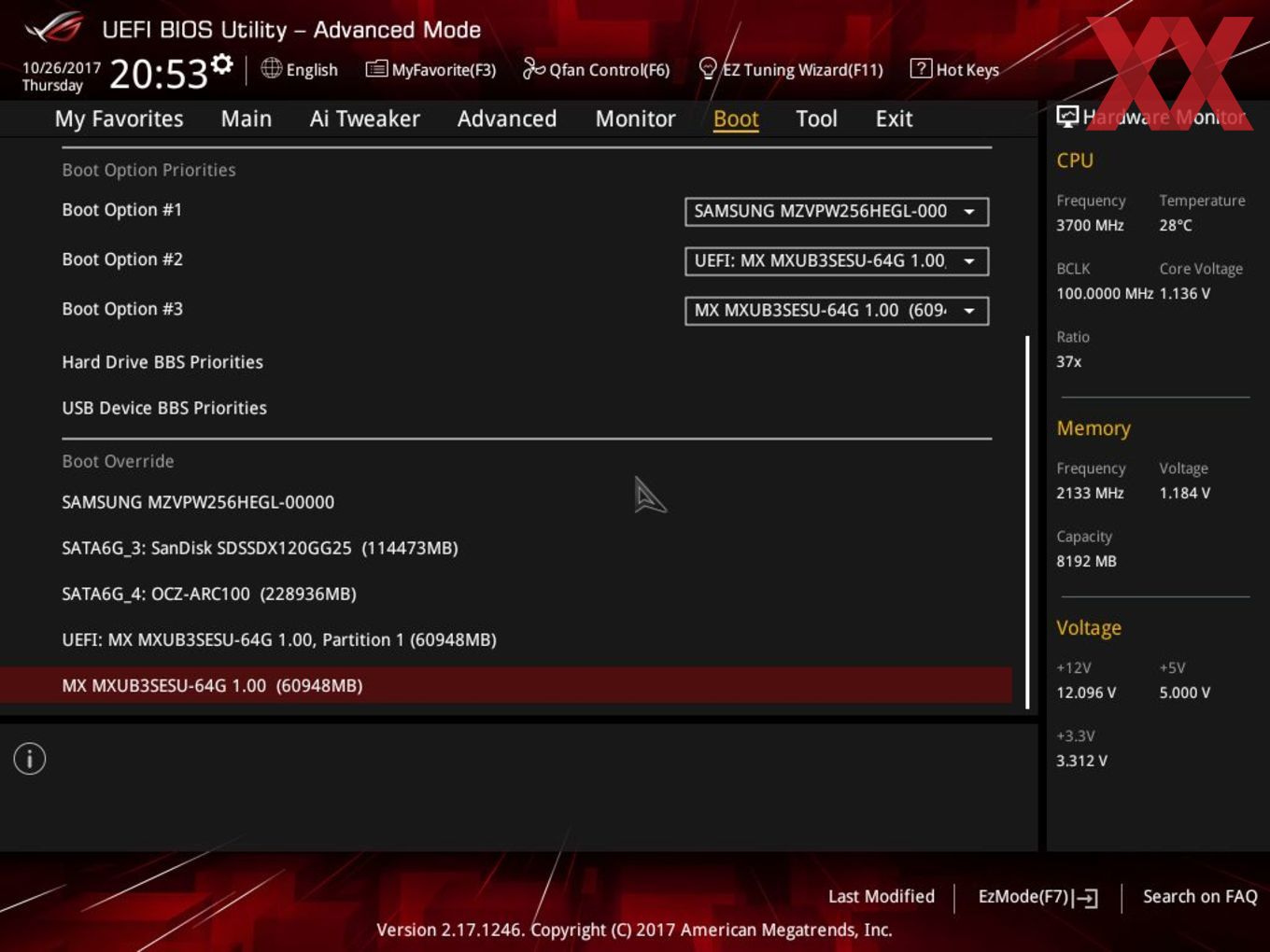This screenshot has width=1270, height=952.
Task: Click the Boot Option Priorities header
Action: click(148, 170)
